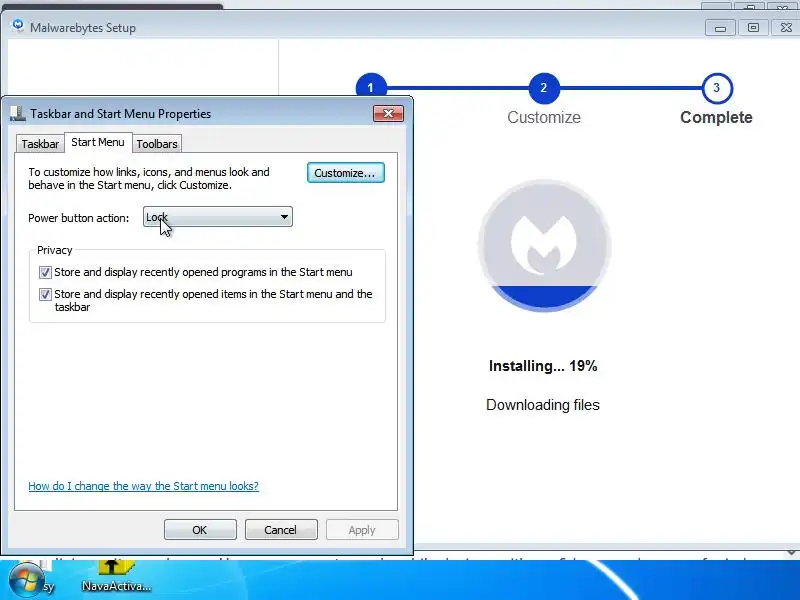Click step 2 Customize circle
This screenshot has height=600, width=800.
coord(544,88)
